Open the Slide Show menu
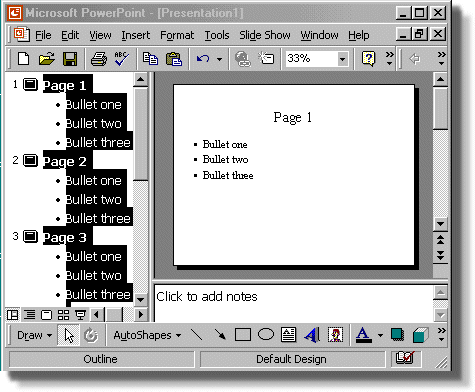The width and height of the screenshot is (475, 392). click(x=265, y=35)
